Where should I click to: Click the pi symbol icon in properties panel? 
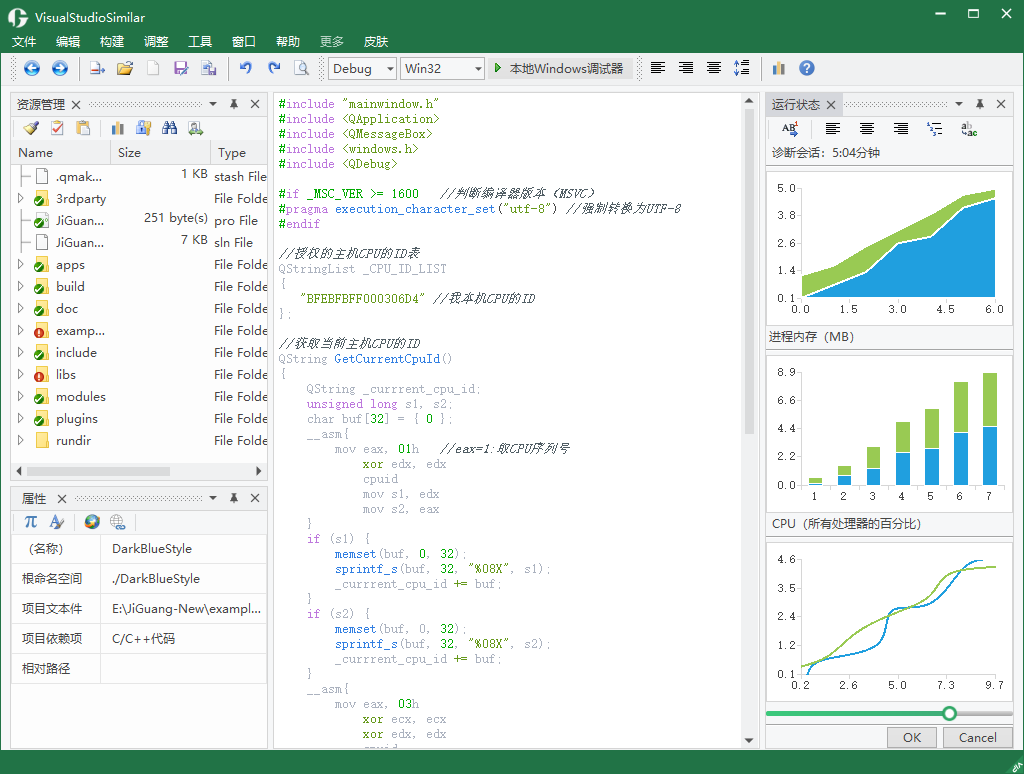coord(31,521)
